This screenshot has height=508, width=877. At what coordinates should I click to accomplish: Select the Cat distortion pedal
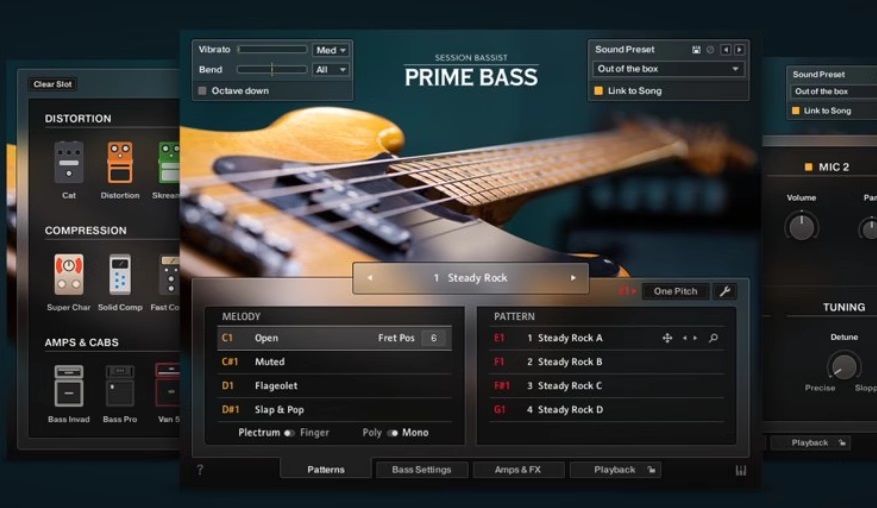click(x=68, y=163)
